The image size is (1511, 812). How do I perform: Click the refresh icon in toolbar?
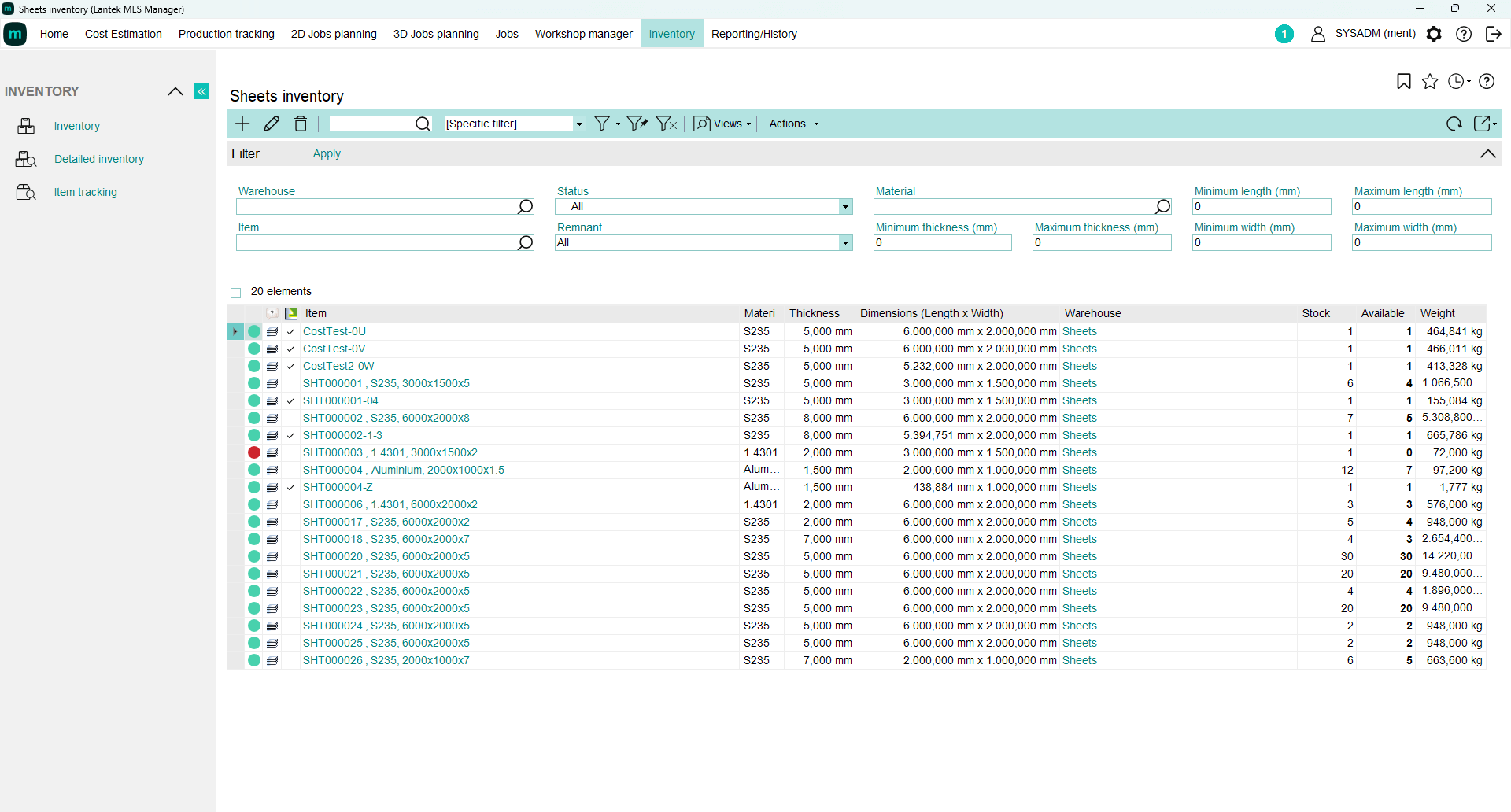coord(1454,124)
